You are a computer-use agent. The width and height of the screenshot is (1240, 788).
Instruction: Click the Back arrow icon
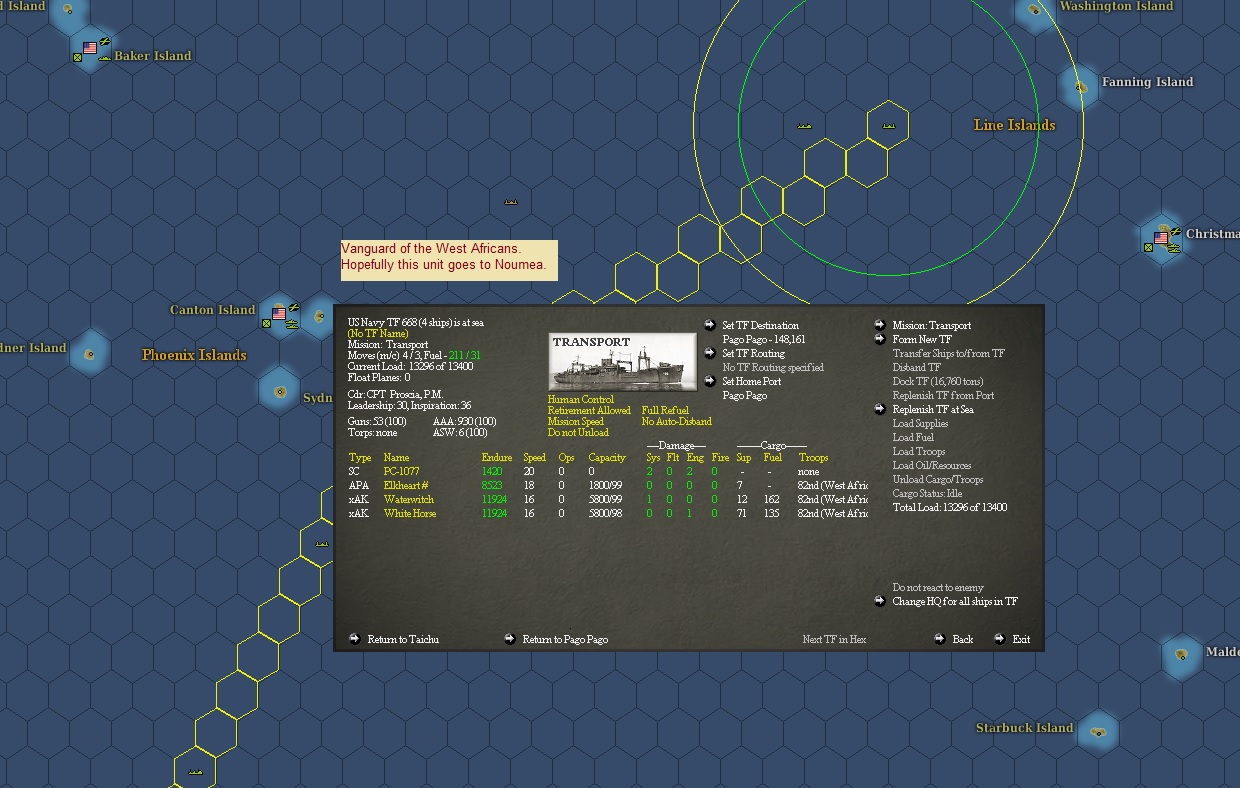tap(940, 639)
